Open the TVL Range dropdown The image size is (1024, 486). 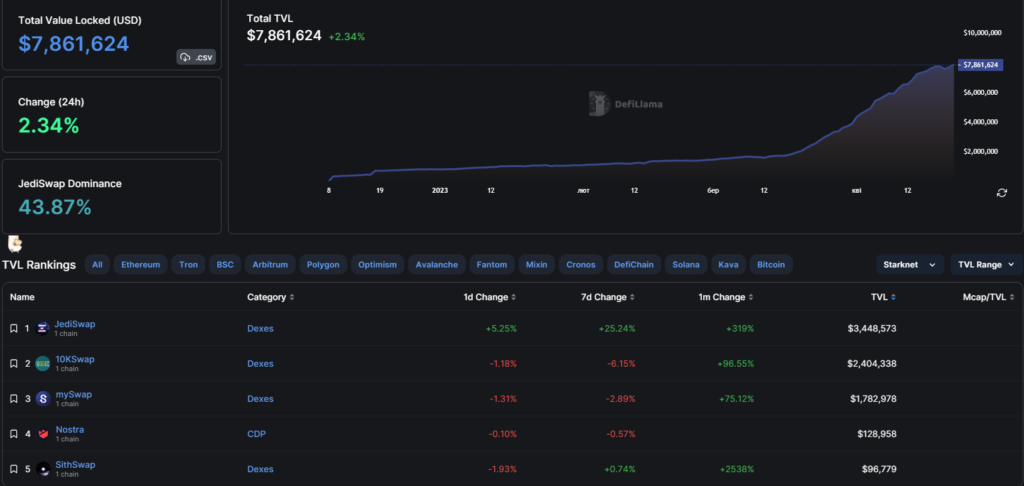[986, 265]
